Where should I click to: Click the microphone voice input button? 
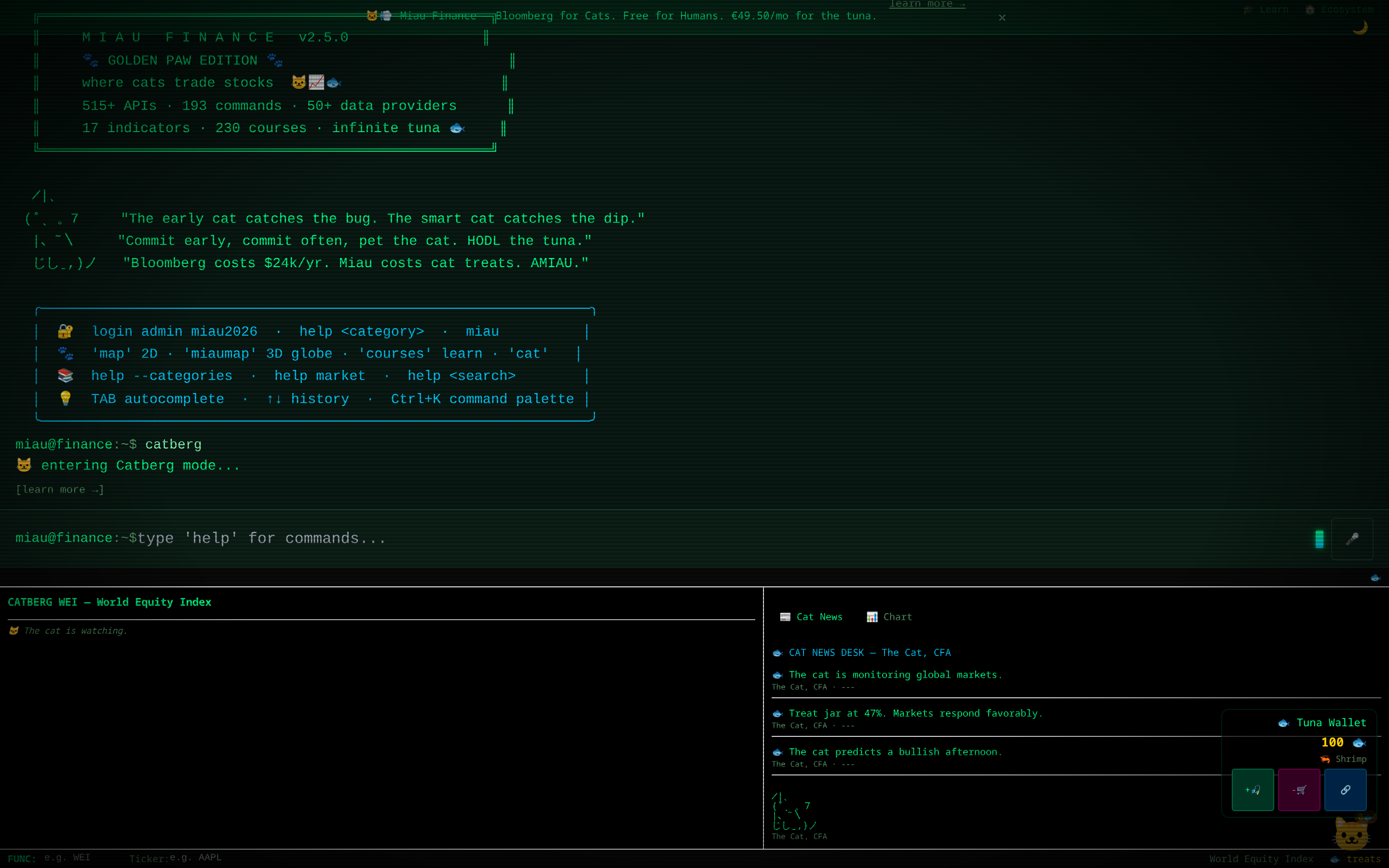[x=1352, y=539]
